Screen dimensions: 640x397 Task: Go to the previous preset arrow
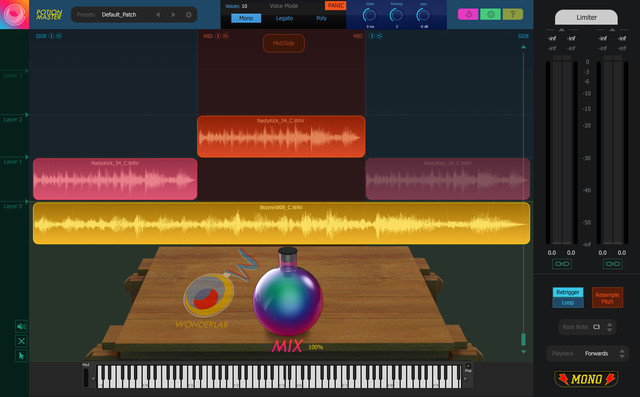click(x=158, y=15)
